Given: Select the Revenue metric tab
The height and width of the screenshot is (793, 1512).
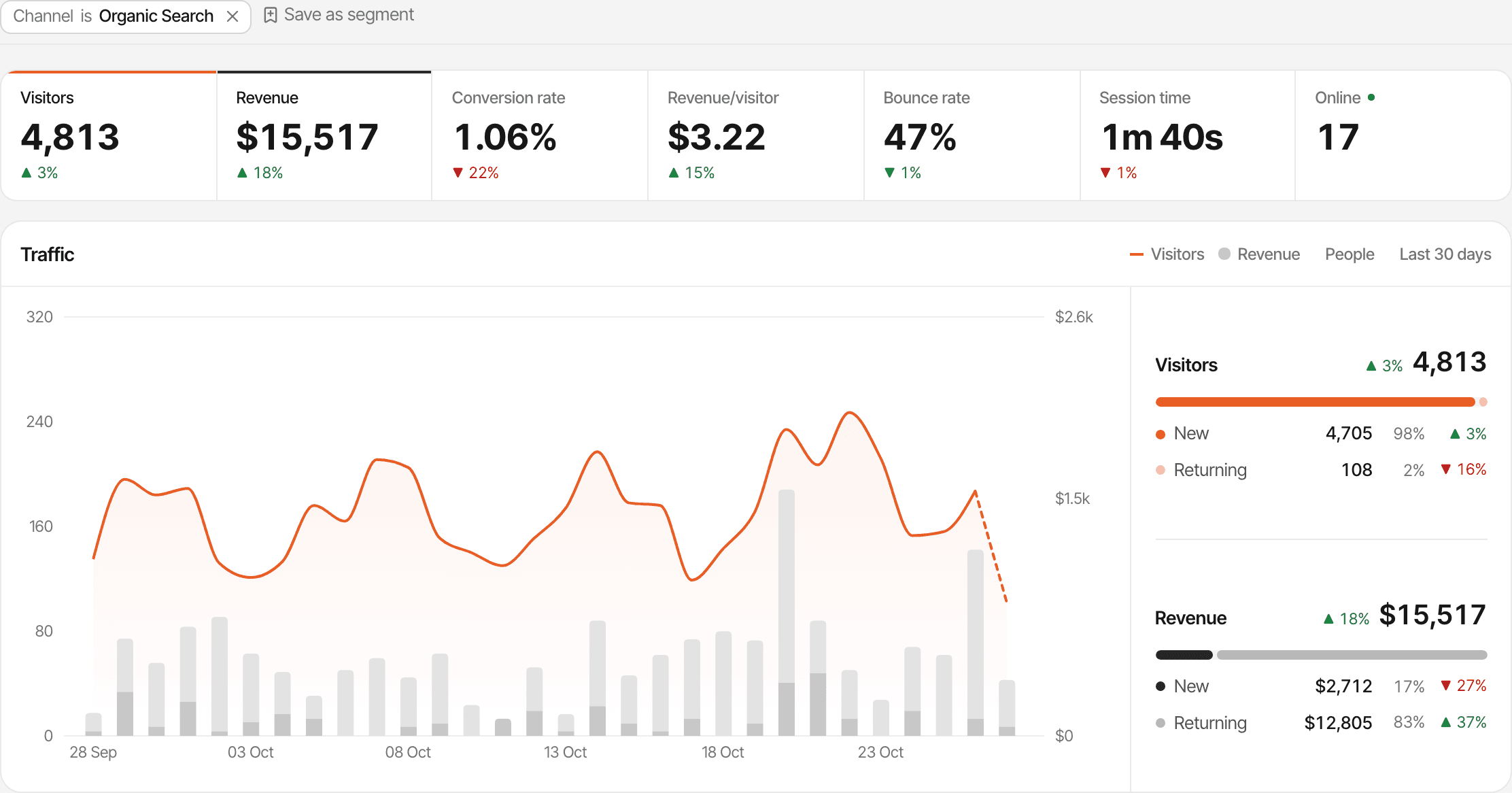Looking at the screenshot, I should click(x=324, y=135).
